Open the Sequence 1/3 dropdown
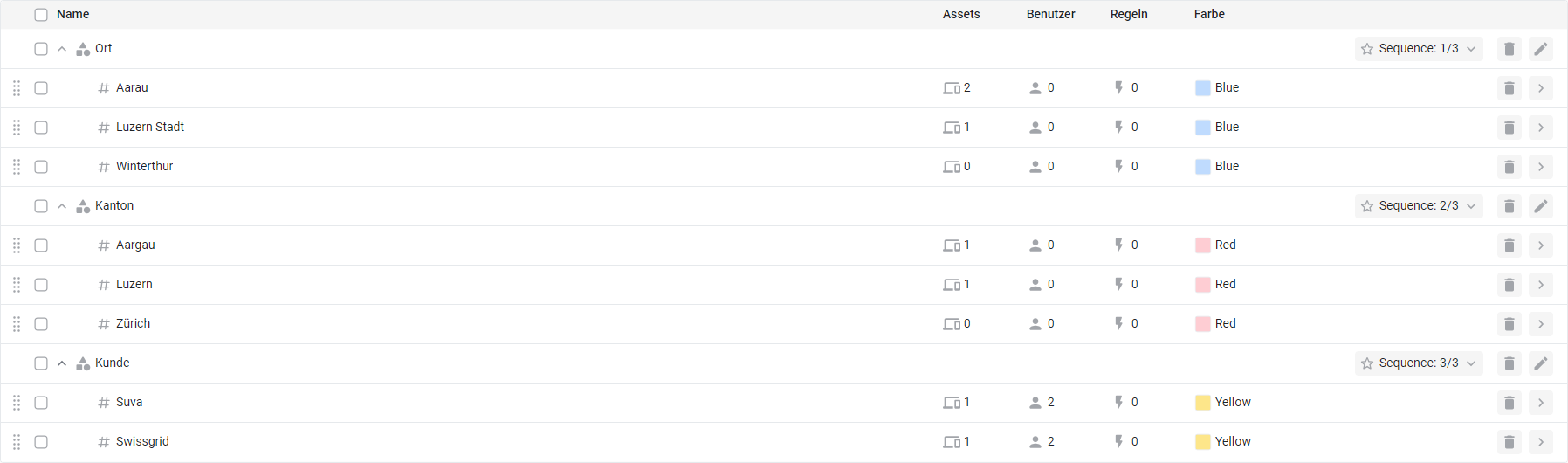This screenshot has width=1568, height=463. (x=1418, y=49)
